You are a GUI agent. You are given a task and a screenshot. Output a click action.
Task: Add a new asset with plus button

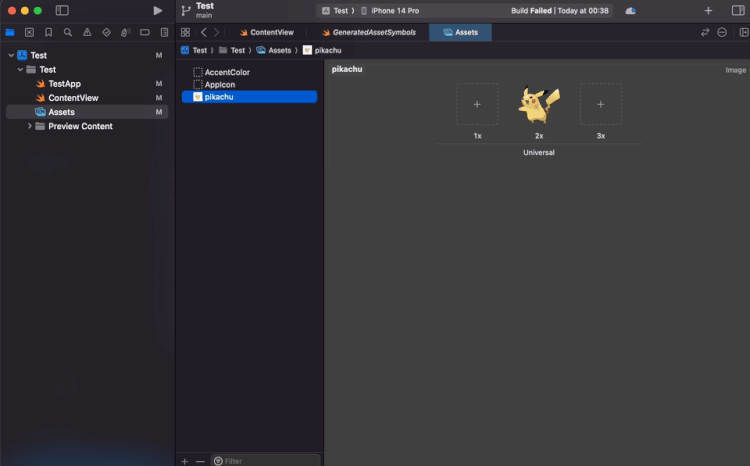[185, 461]
